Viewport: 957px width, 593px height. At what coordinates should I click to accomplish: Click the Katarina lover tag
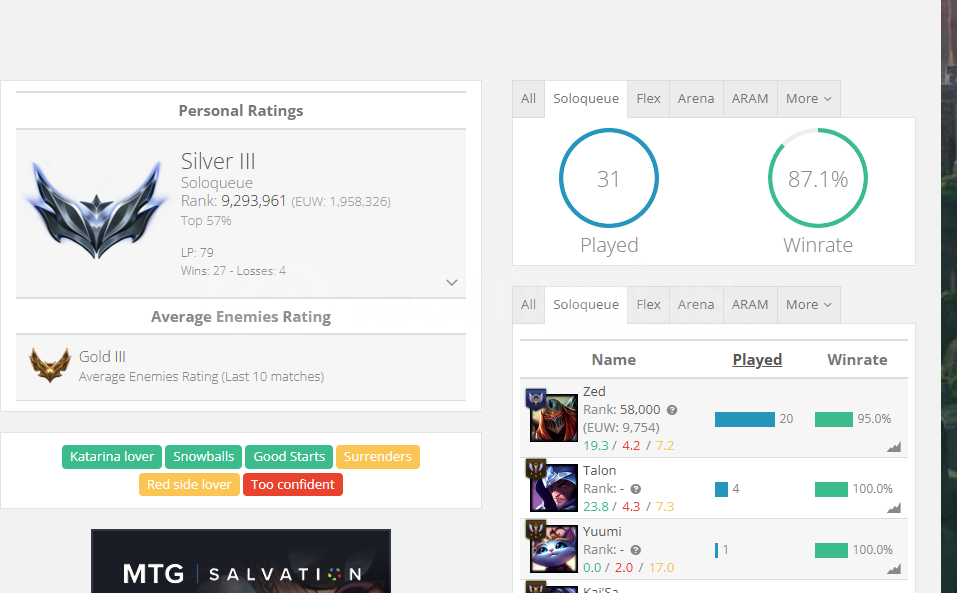112,457
